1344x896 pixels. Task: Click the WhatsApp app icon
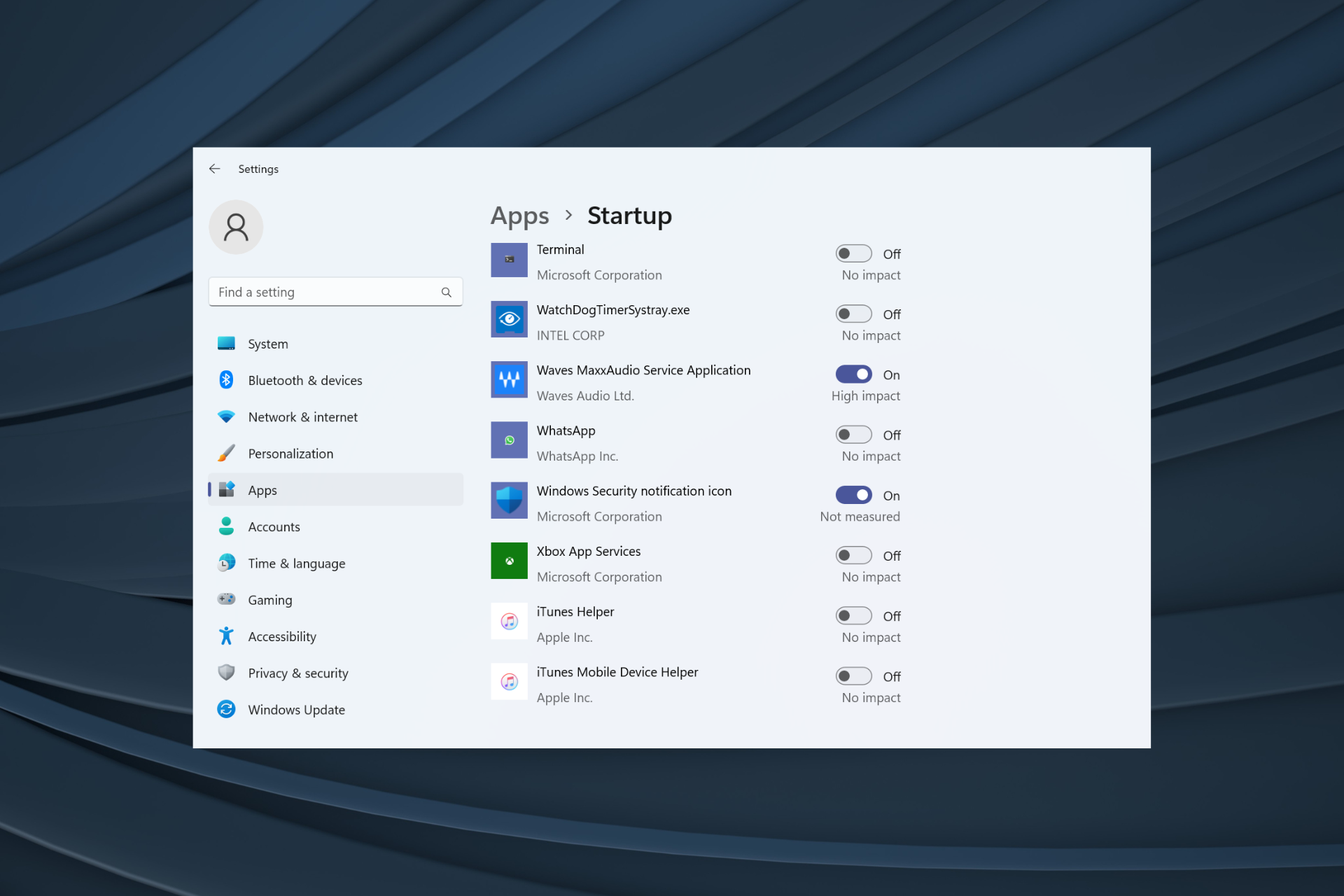click(509, 440)
